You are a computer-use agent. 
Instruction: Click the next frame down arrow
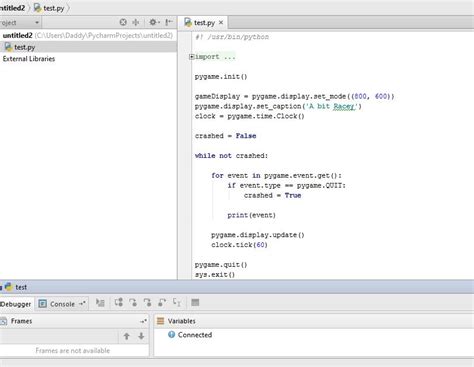click(x=141, y=336)
